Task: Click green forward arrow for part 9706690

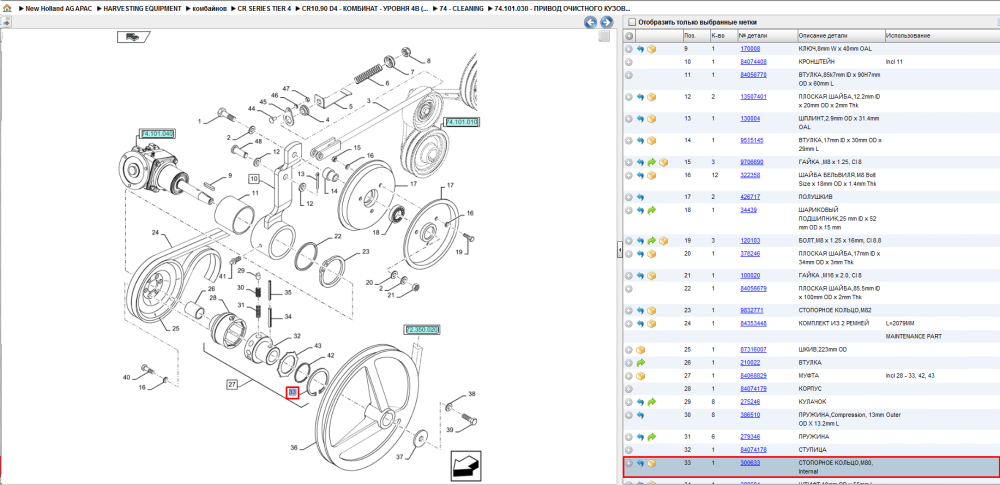Action: point(652,162)
